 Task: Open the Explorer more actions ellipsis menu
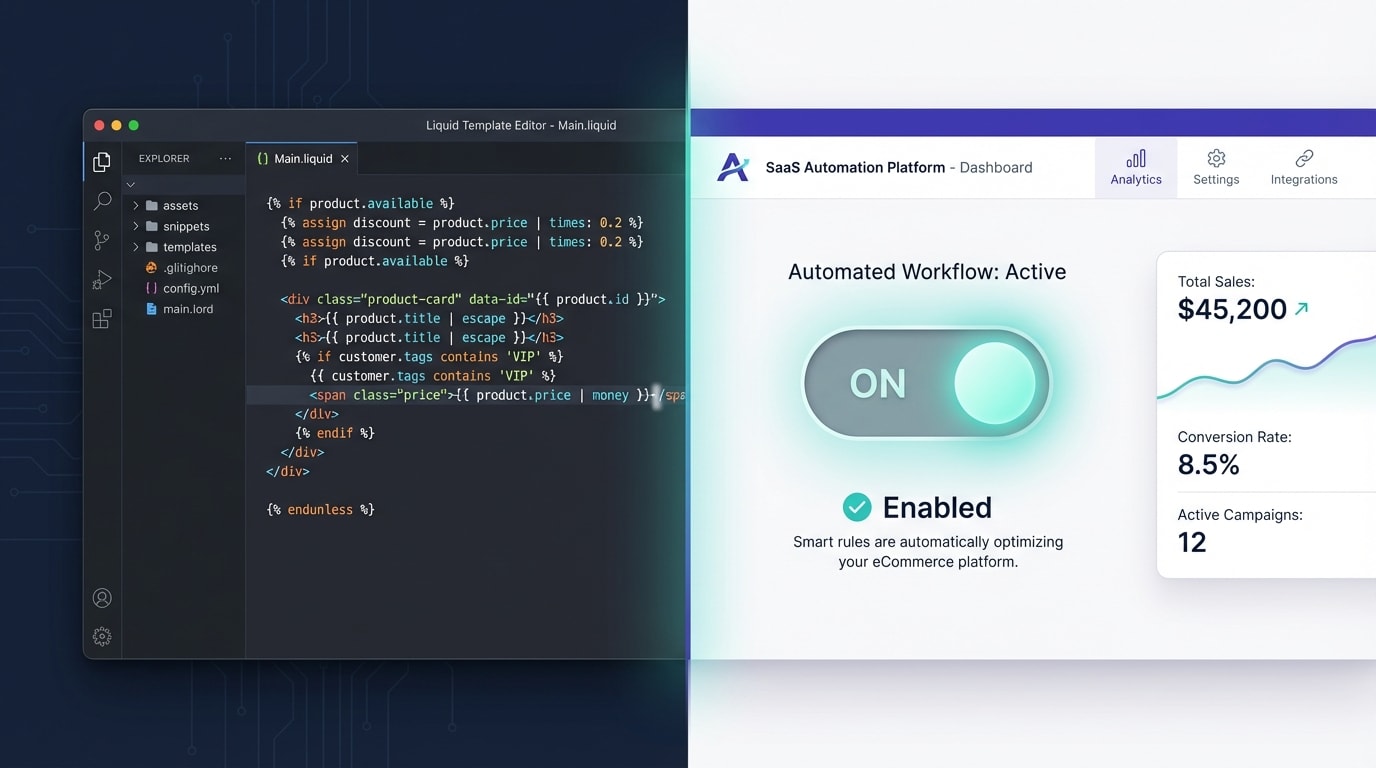(x=225, y=158)
